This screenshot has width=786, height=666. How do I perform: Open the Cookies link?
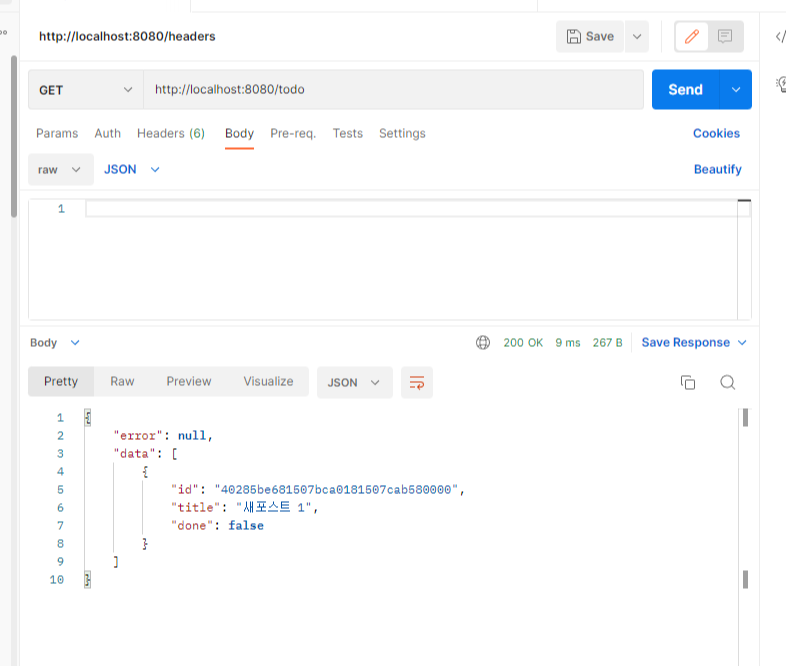point(716,133)
